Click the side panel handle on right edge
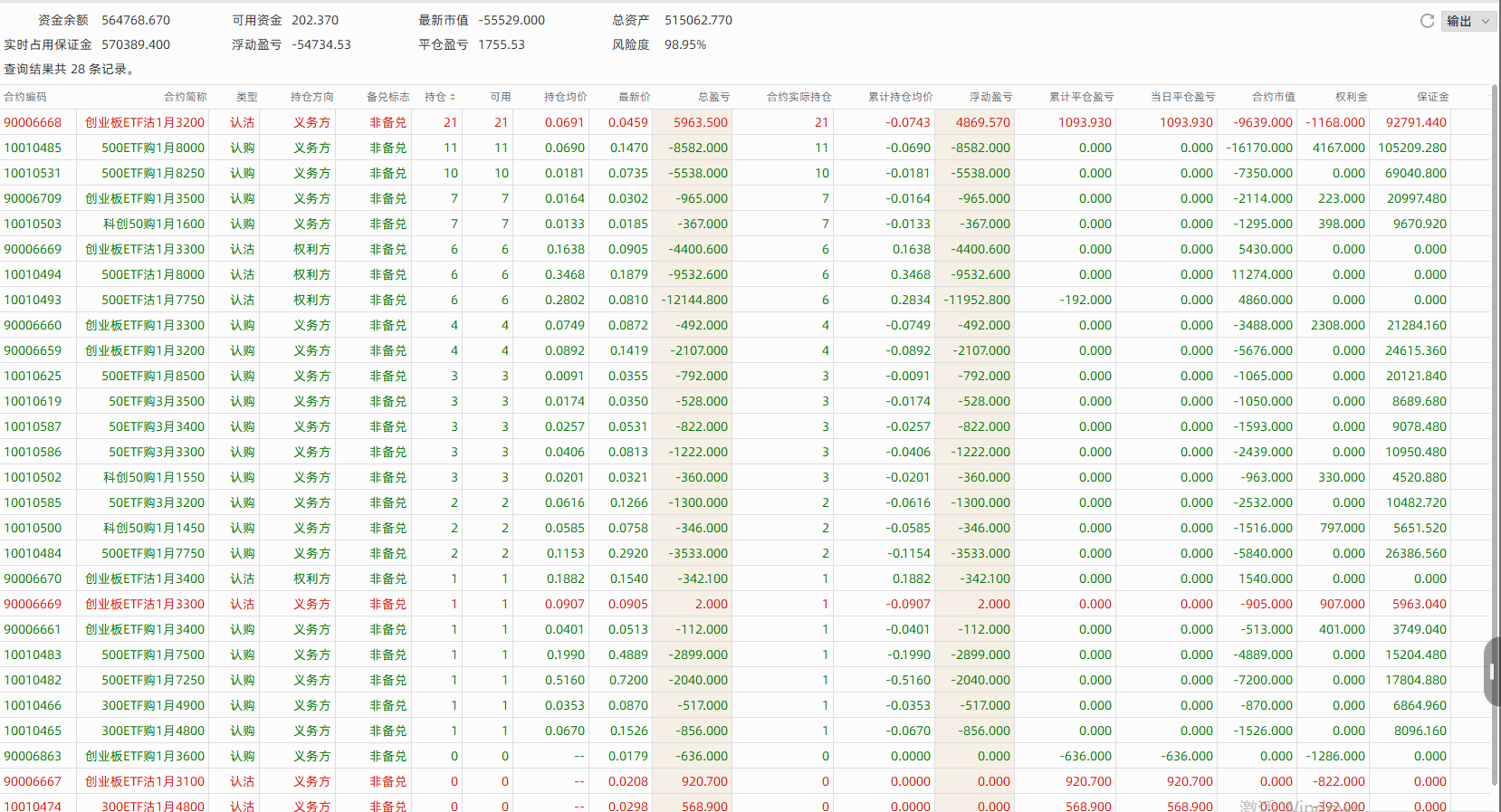1501x812 pixels. point(1492,671)
